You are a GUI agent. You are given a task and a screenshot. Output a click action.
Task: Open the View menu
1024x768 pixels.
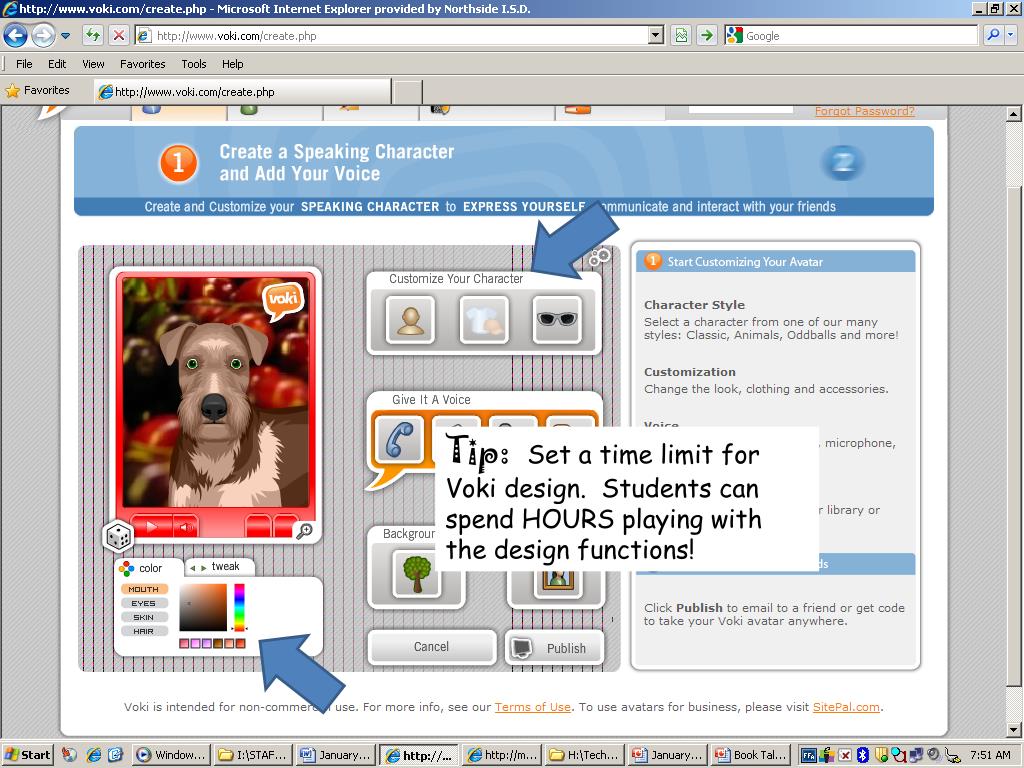[x=93, y=64]
